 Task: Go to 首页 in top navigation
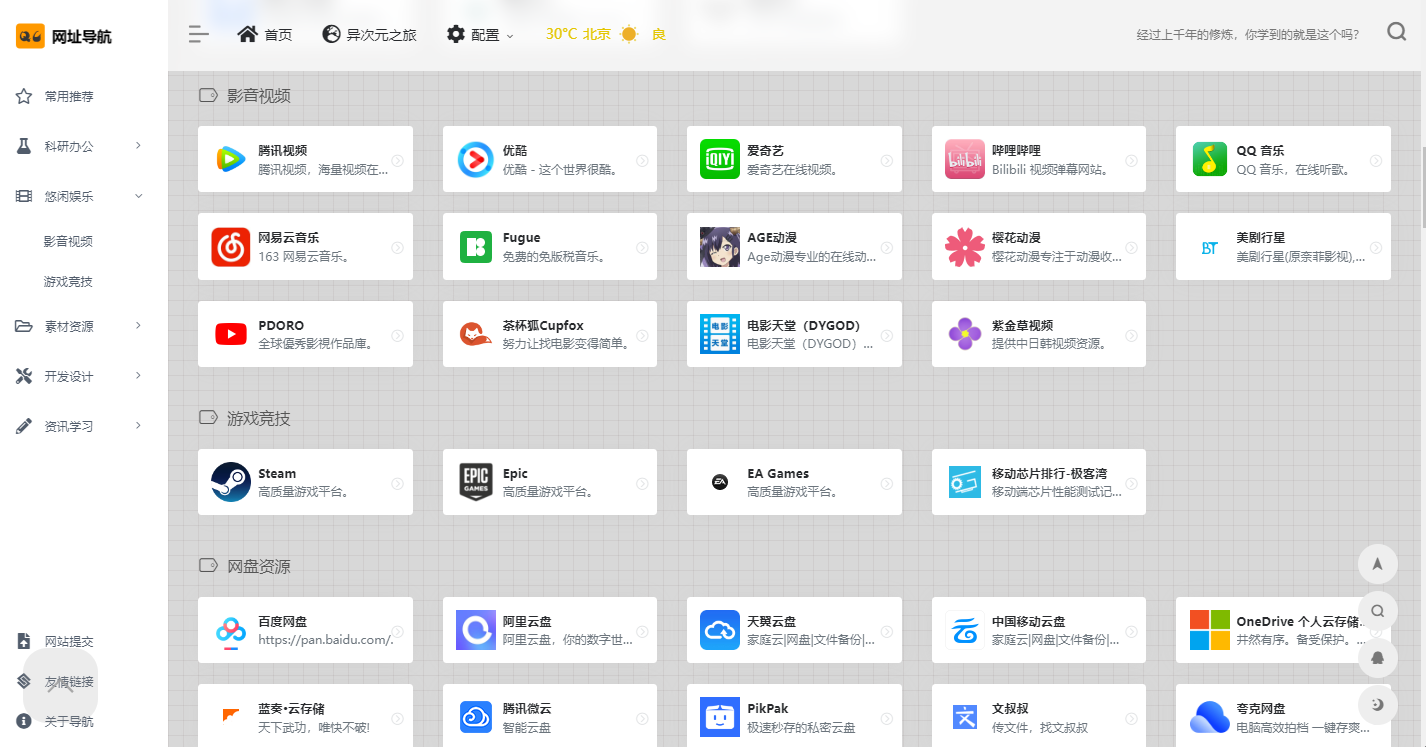pyautogui.click(x=265, y=35)
